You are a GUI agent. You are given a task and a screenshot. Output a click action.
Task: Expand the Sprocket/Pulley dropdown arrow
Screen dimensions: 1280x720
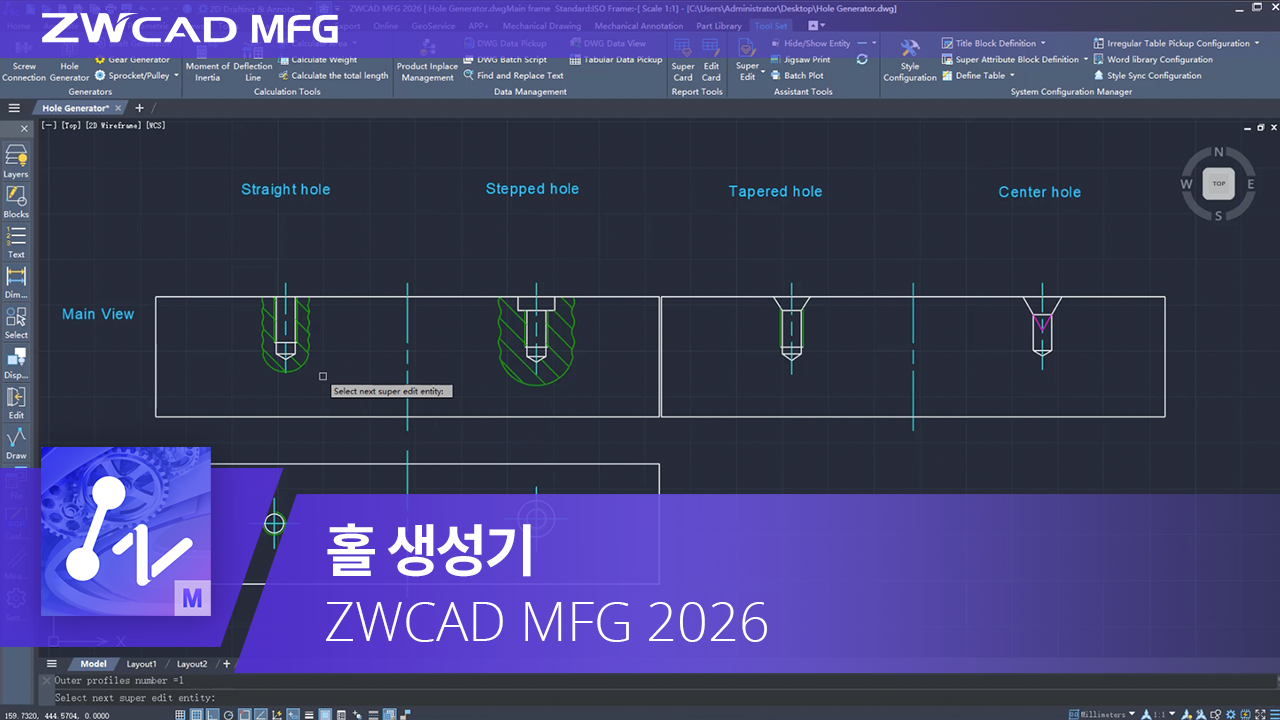pos(177,76)
